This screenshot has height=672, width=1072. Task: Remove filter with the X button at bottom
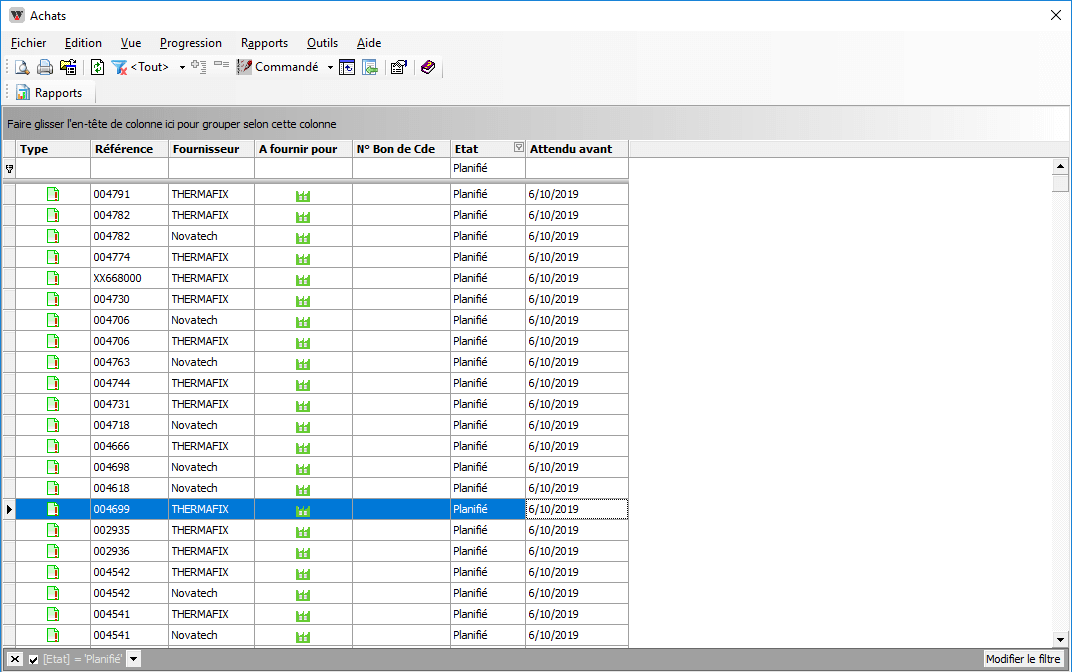click(15, 659)
